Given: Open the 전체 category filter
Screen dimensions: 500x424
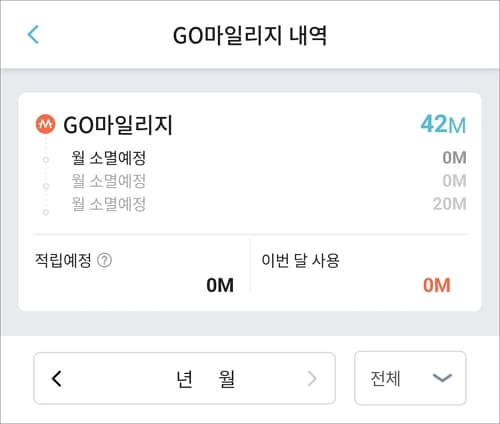Looking at the screenshot, I should (410, 378).
